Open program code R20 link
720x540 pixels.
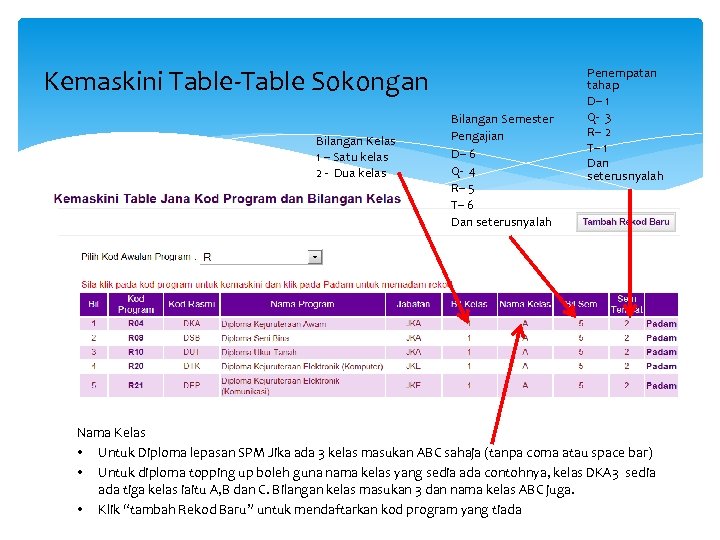(x=136, y=366)
